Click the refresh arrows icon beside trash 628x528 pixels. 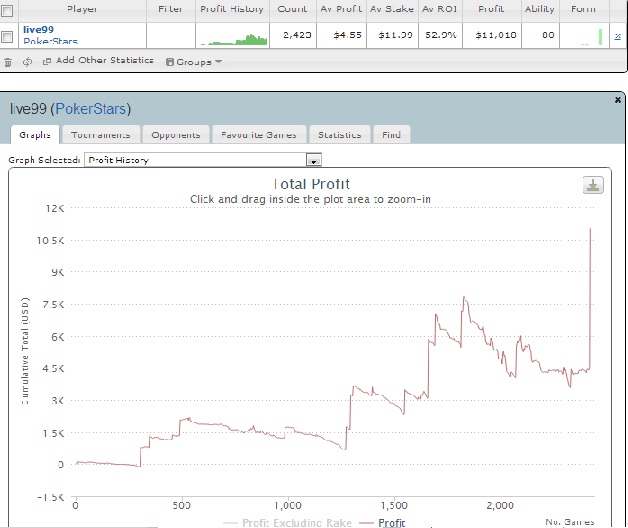pos(27,62)
